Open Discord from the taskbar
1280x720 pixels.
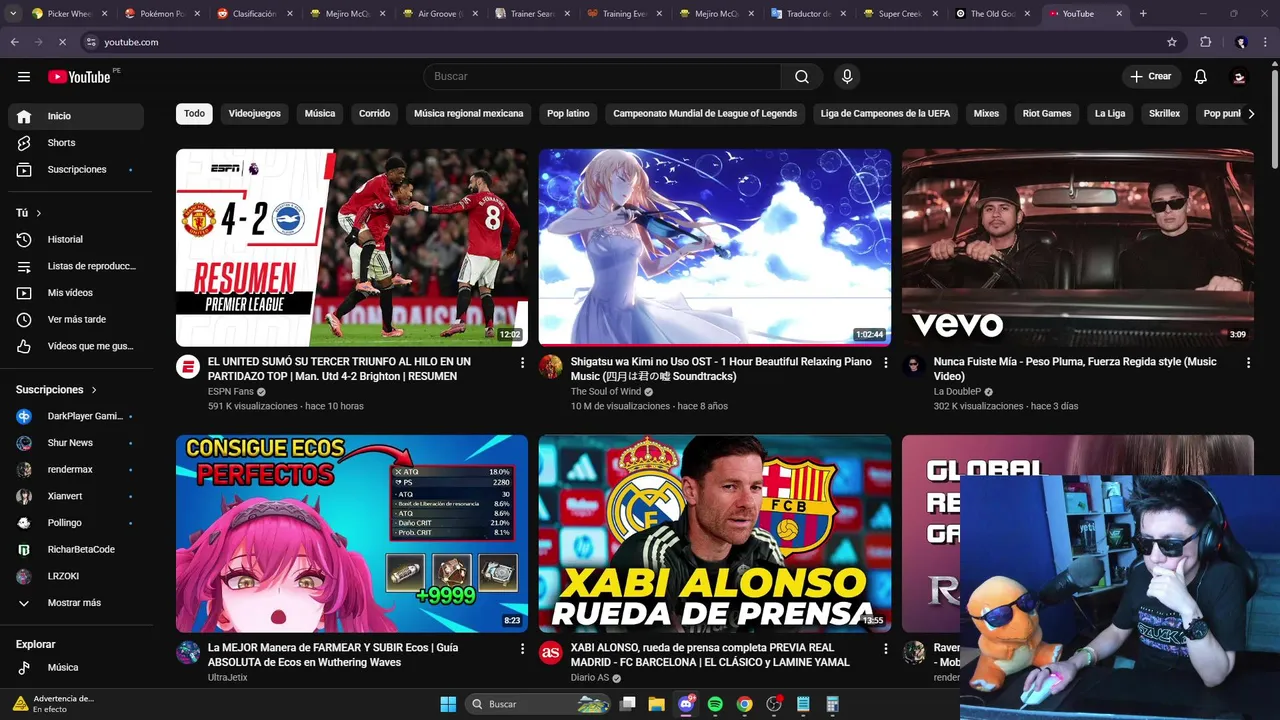click(686, 704)
